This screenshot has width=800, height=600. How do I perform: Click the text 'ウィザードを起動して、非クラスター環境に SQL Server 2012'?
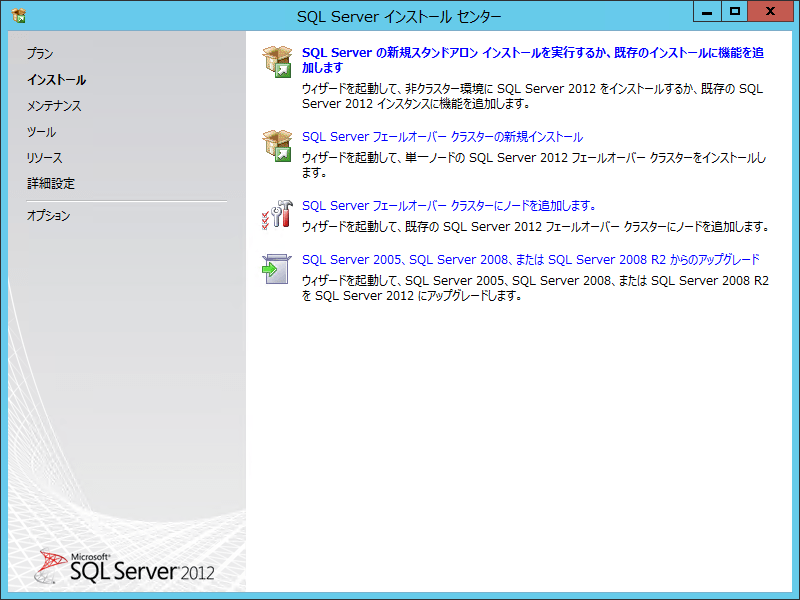click(x=448, y=89)
